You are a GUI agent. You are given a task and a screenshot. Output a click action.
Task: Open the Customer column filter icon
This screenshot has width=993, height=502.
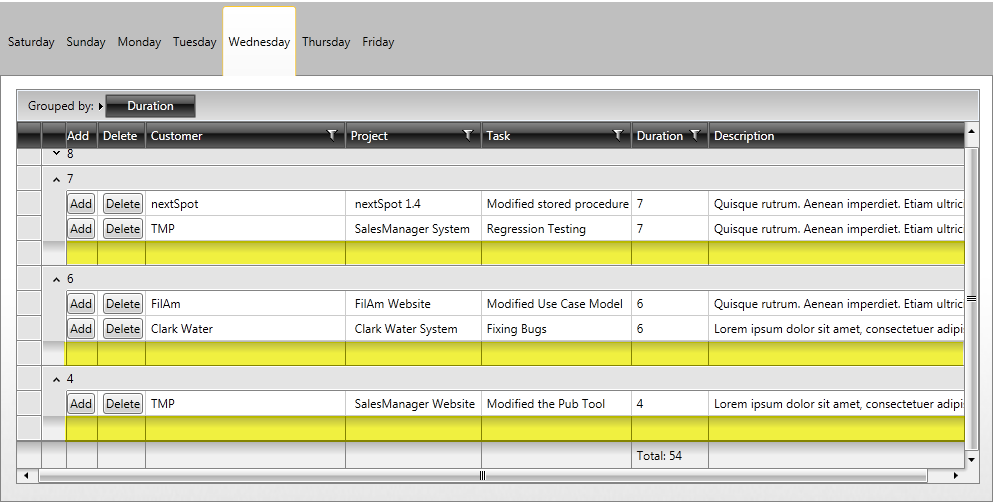click(x=332, y=135)
